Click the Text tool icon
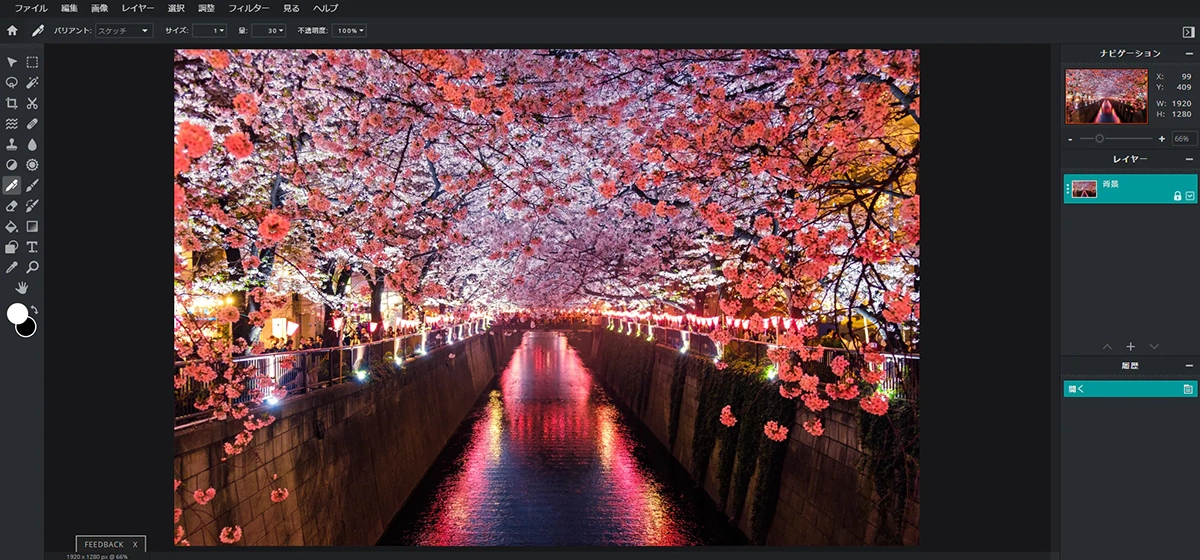Screen dimensions: 1200x560 pos(32,247)
